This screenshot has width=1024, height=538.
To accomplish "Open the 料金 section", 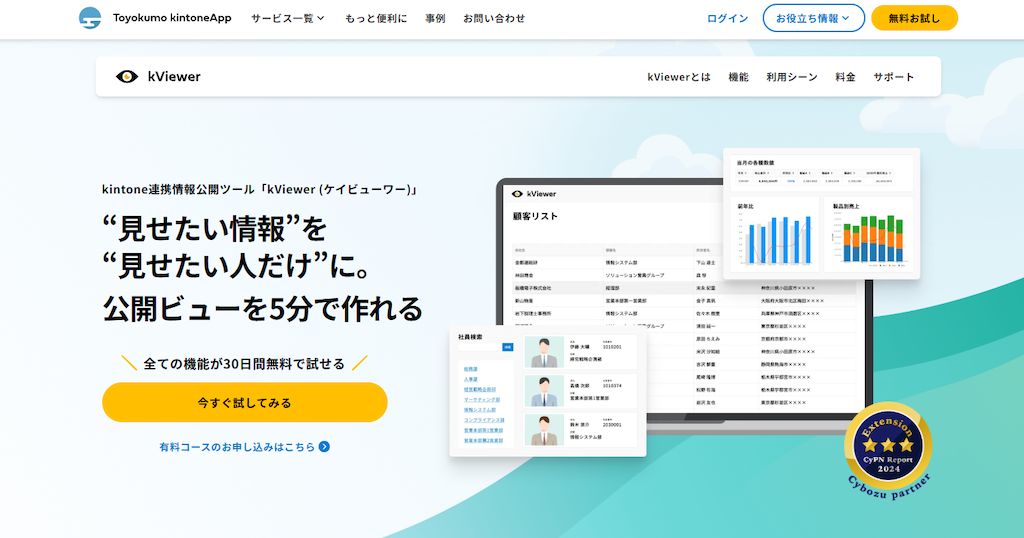I will point(845,77).
